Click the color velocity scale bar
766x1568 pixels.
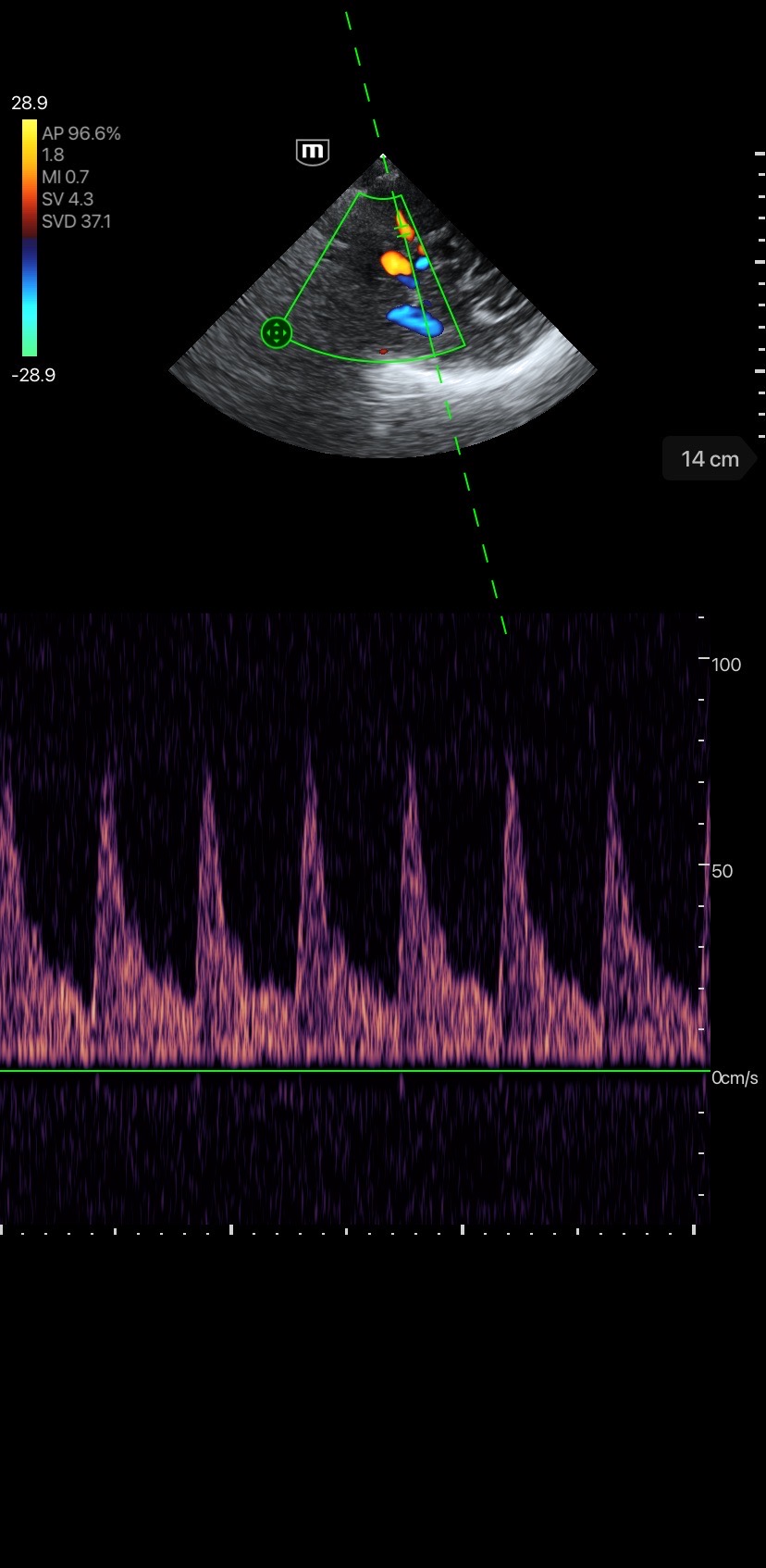30,238
